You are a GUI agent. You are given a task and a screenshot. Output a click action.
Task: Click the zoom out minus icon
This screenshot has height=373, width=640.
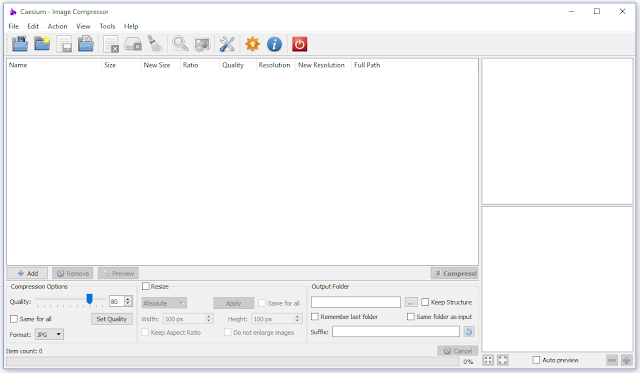[612, 360]
